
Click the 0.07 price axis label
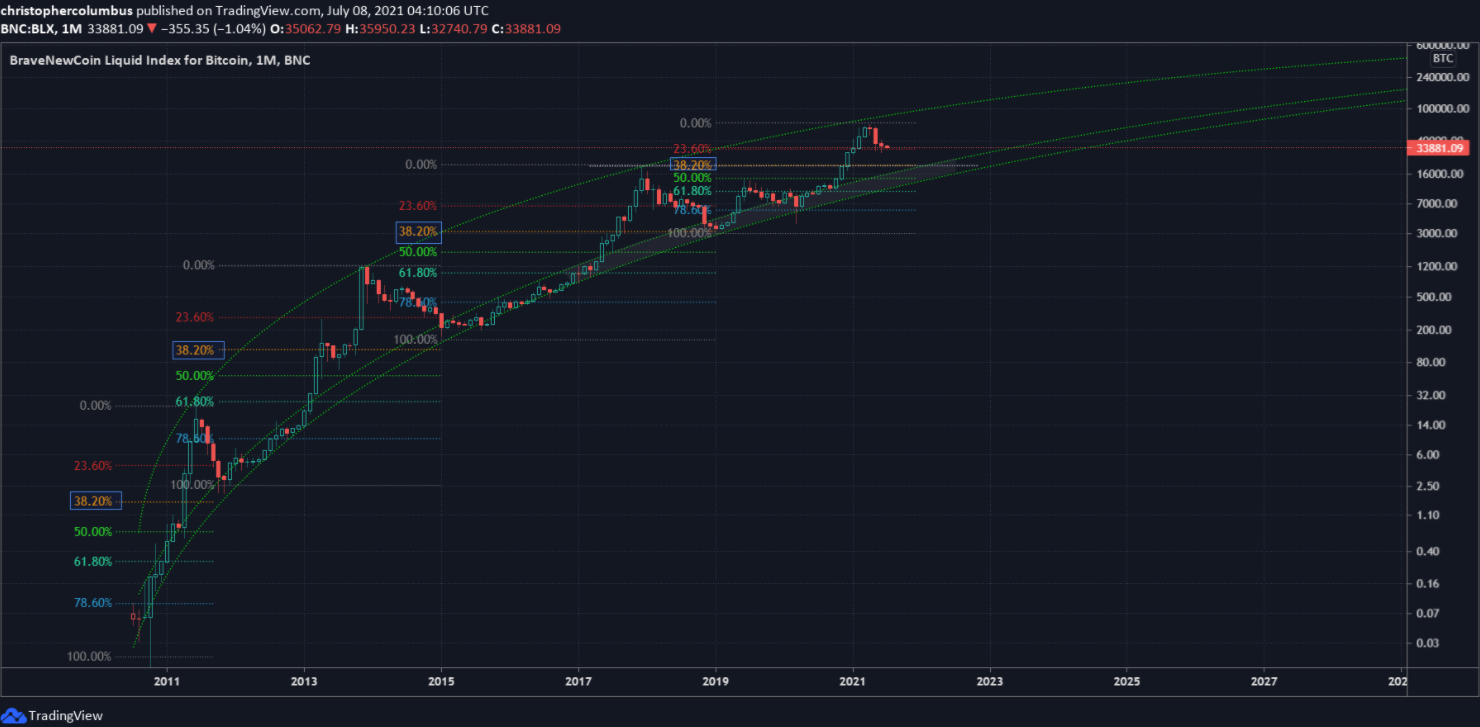point(1428,613)
